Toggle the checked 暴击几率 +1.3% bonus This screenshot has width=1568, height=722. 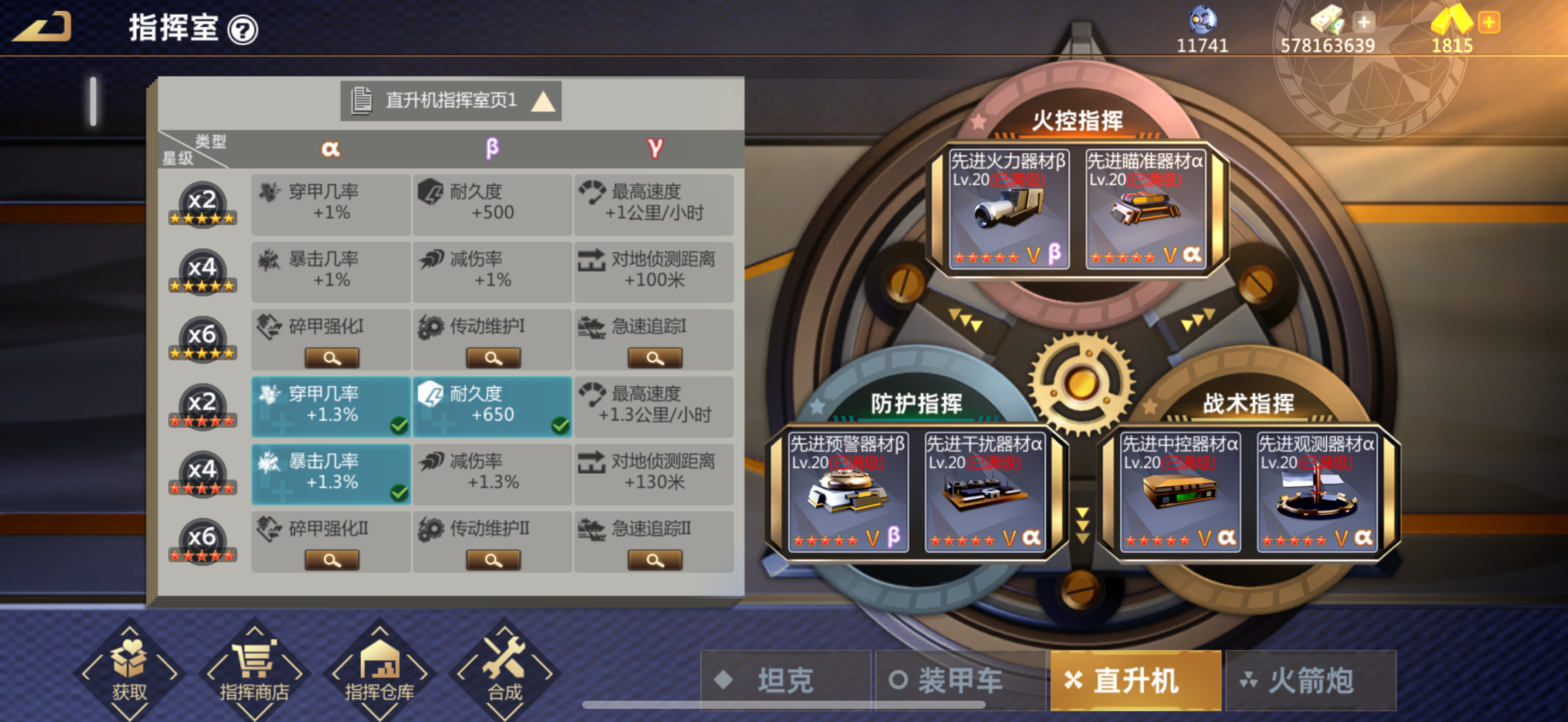331,474
